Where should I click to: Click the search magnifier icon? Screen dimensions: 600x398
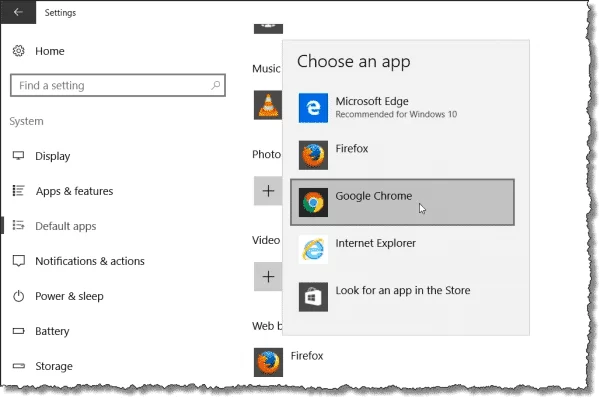(x=216, y=85)
